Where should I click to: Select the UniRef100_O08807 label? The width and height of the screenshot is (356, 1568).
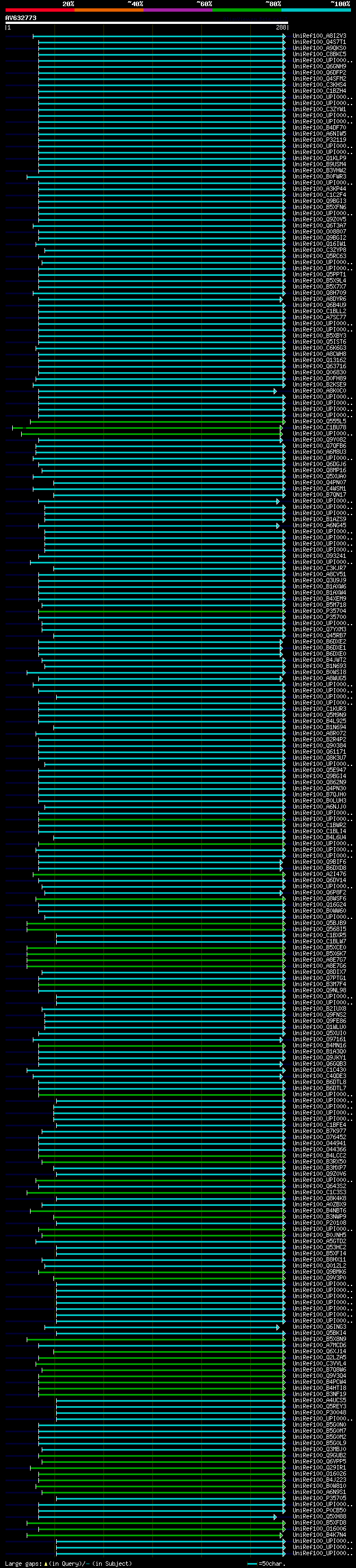[319, 231]
